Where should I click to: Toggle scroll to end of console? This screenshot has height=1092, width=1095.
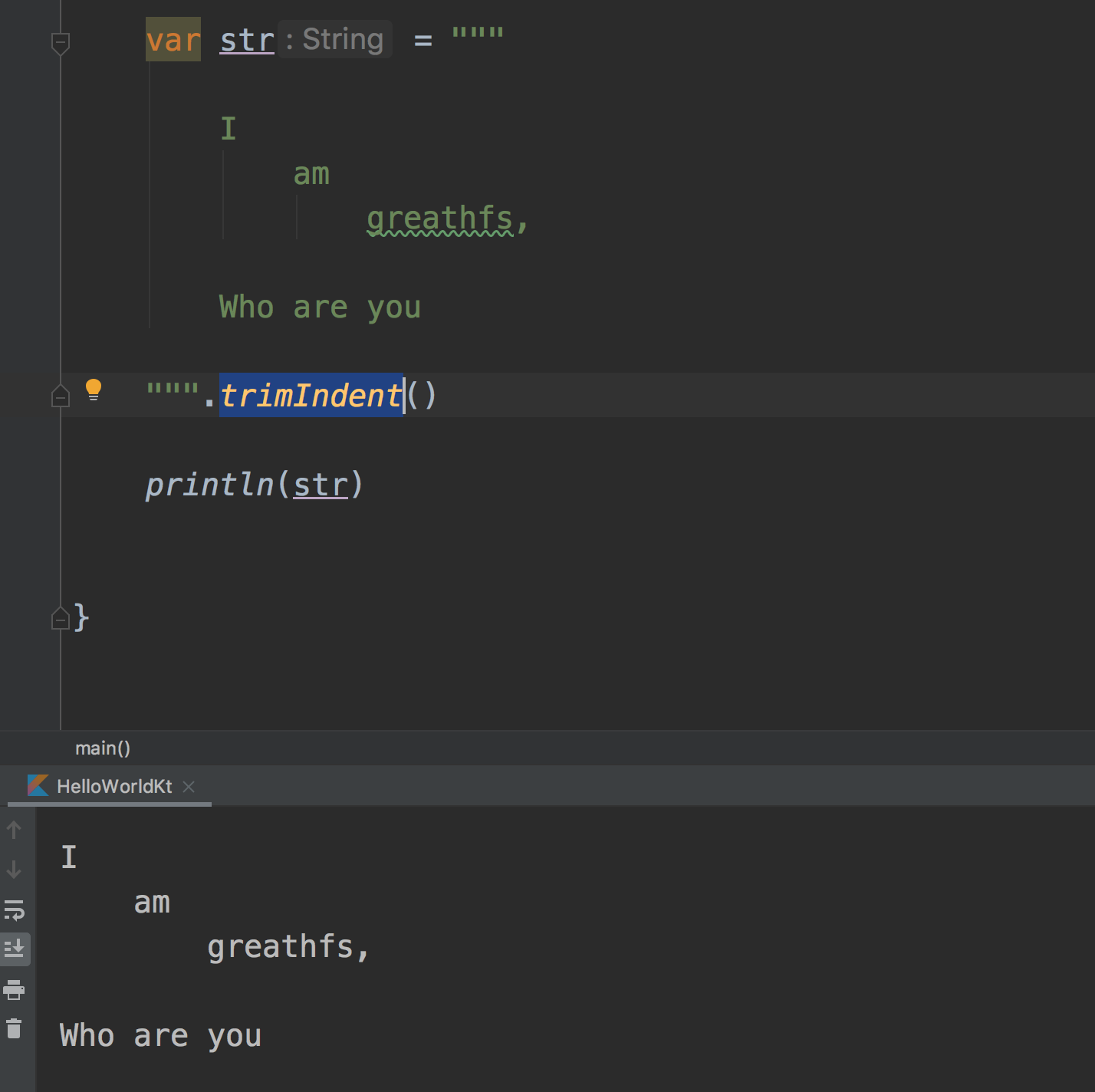coord(15,949)
